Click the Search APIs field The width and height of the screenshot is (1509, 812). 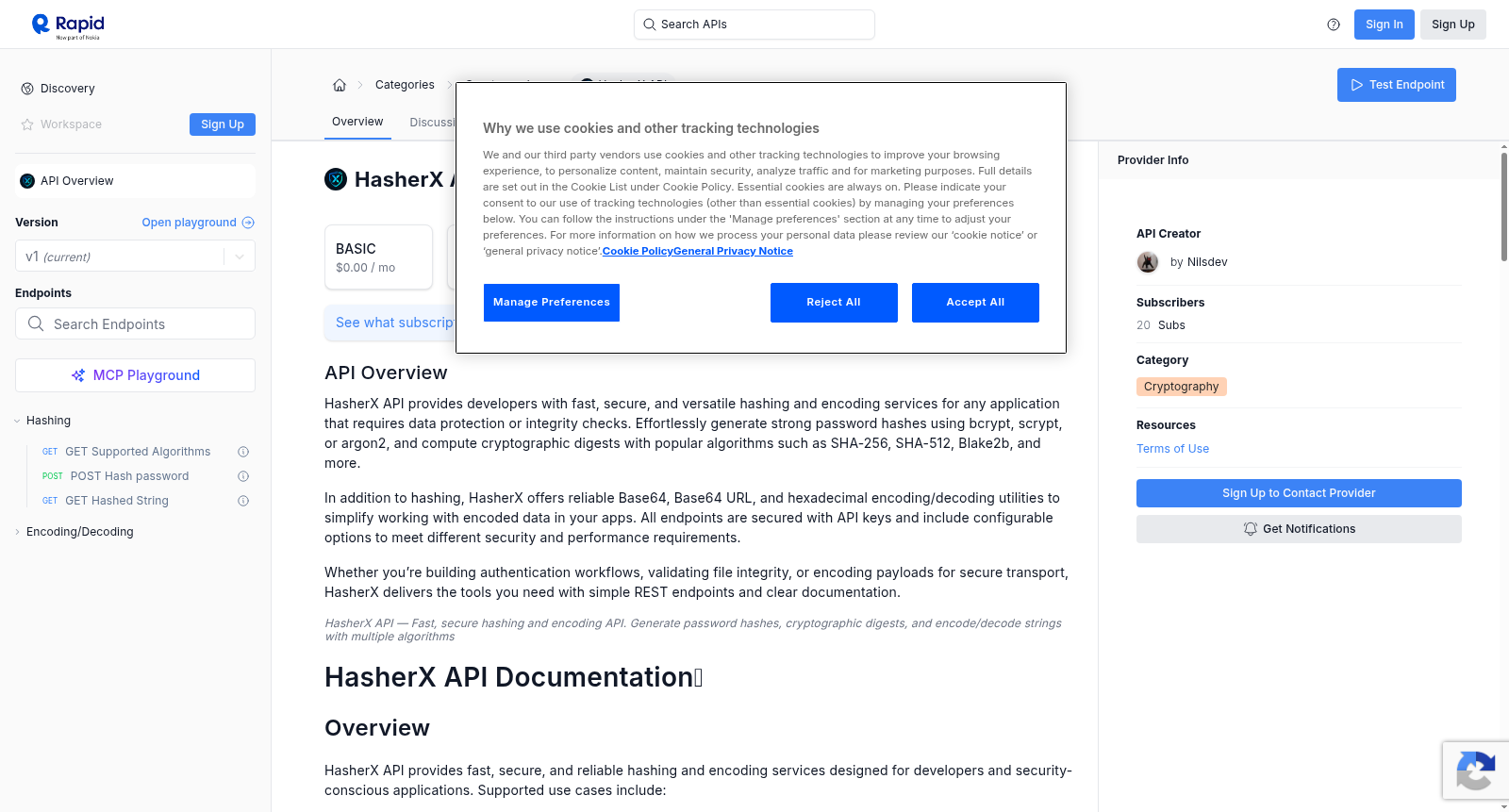(x=754, y=25)
